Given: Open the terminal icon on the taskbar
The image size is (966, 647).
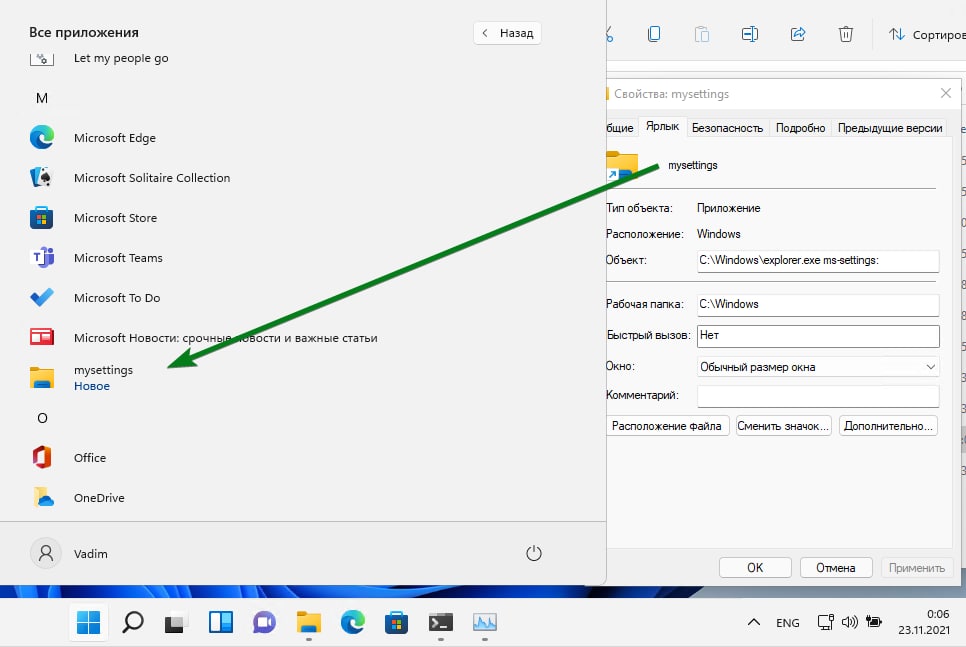Looking at the screenshot, I should pos(440,622).
